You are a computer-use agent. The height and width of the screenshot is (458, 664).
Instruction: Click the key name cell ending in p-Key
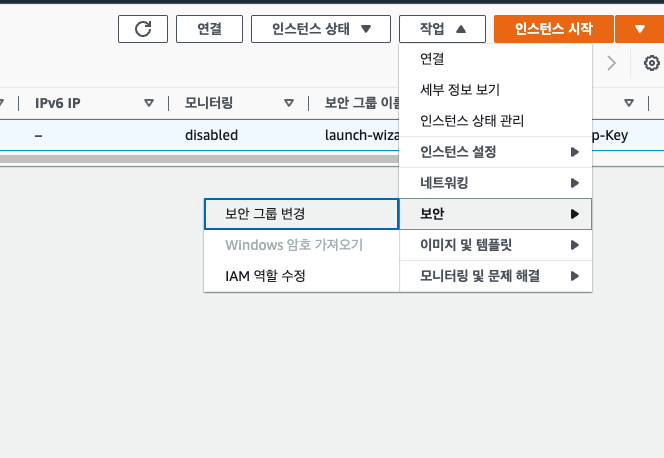pyautogui.click(x=610, y=135)
